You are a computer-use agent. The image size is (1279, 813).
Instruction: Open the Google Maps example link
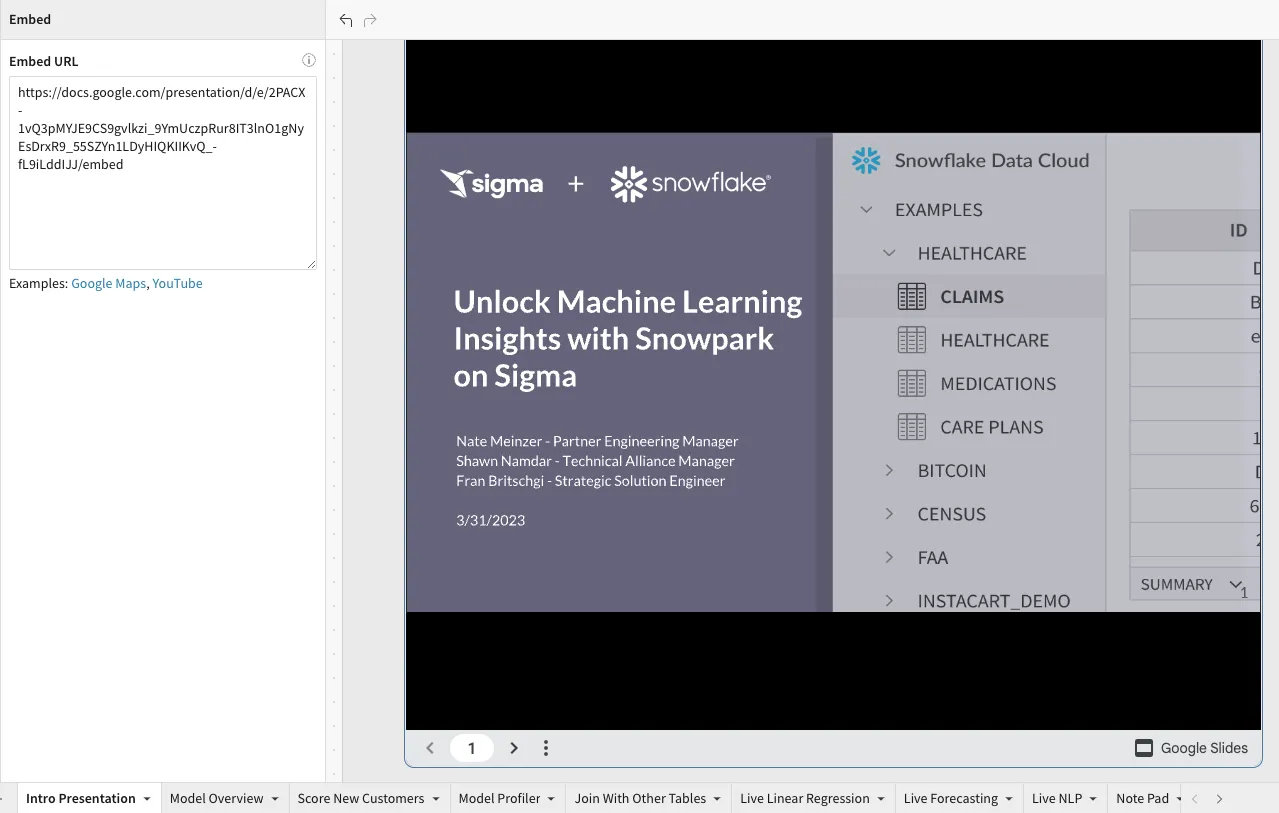coord(108,284)
